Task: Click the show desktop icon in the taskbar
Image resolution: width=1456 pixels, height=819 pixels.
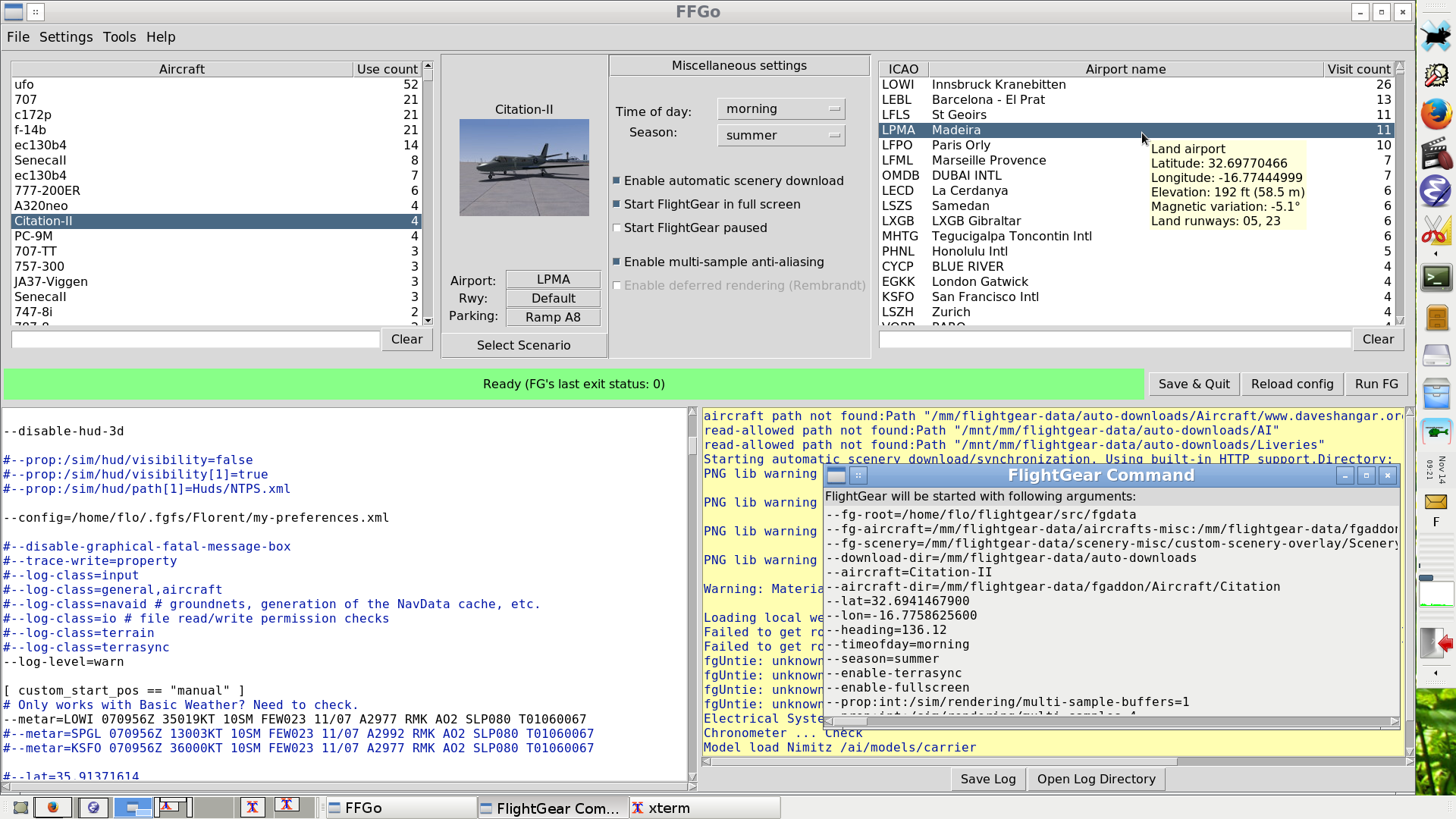Action: point(20,808)
